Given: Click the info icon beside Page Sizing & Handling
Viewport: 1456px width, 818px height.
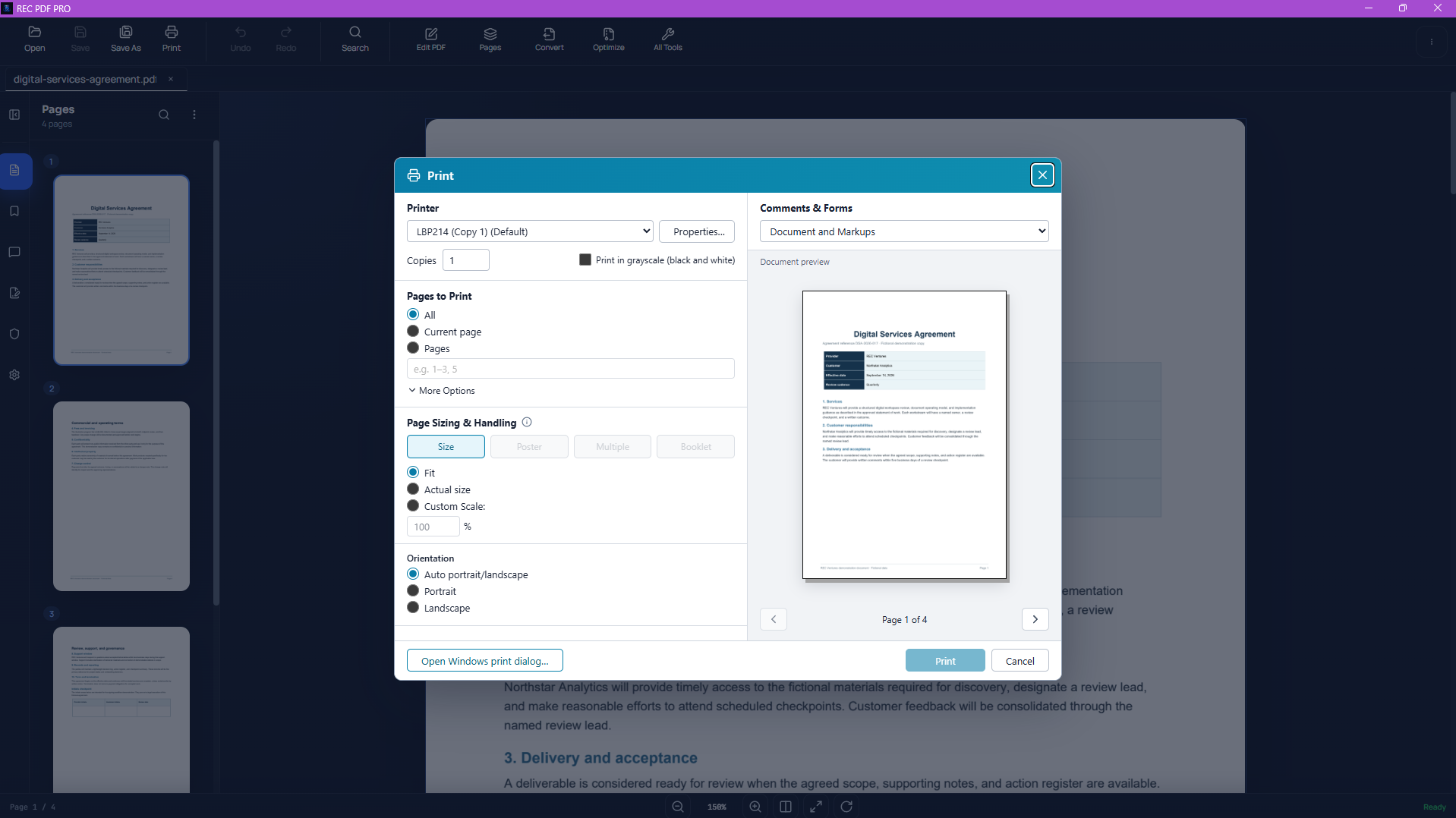Looking at the screenshot, I should point(527,423).
